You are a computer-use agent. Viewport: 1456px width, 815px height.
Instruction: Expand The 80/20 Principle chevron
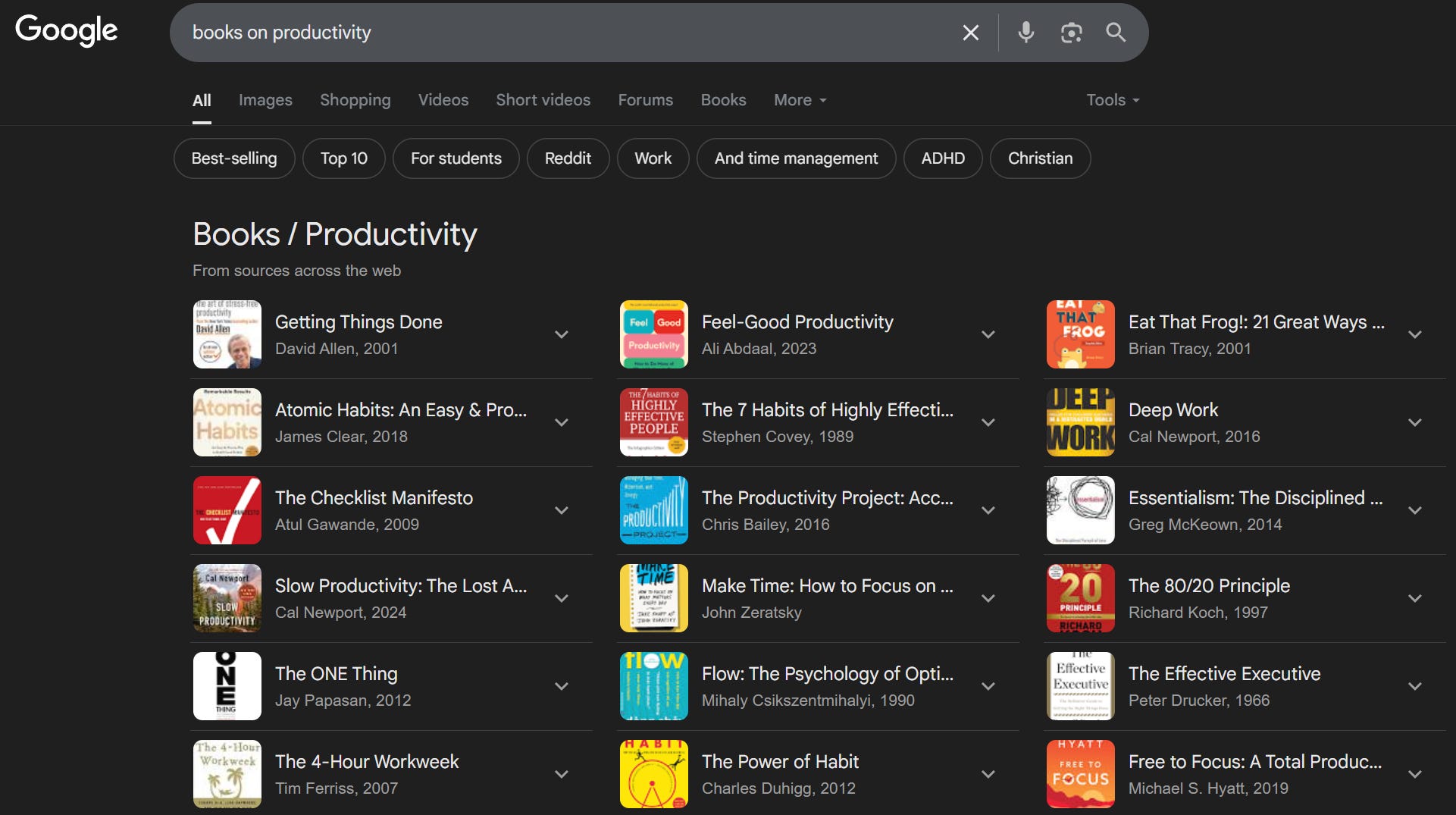click(x=1415, y=598)
